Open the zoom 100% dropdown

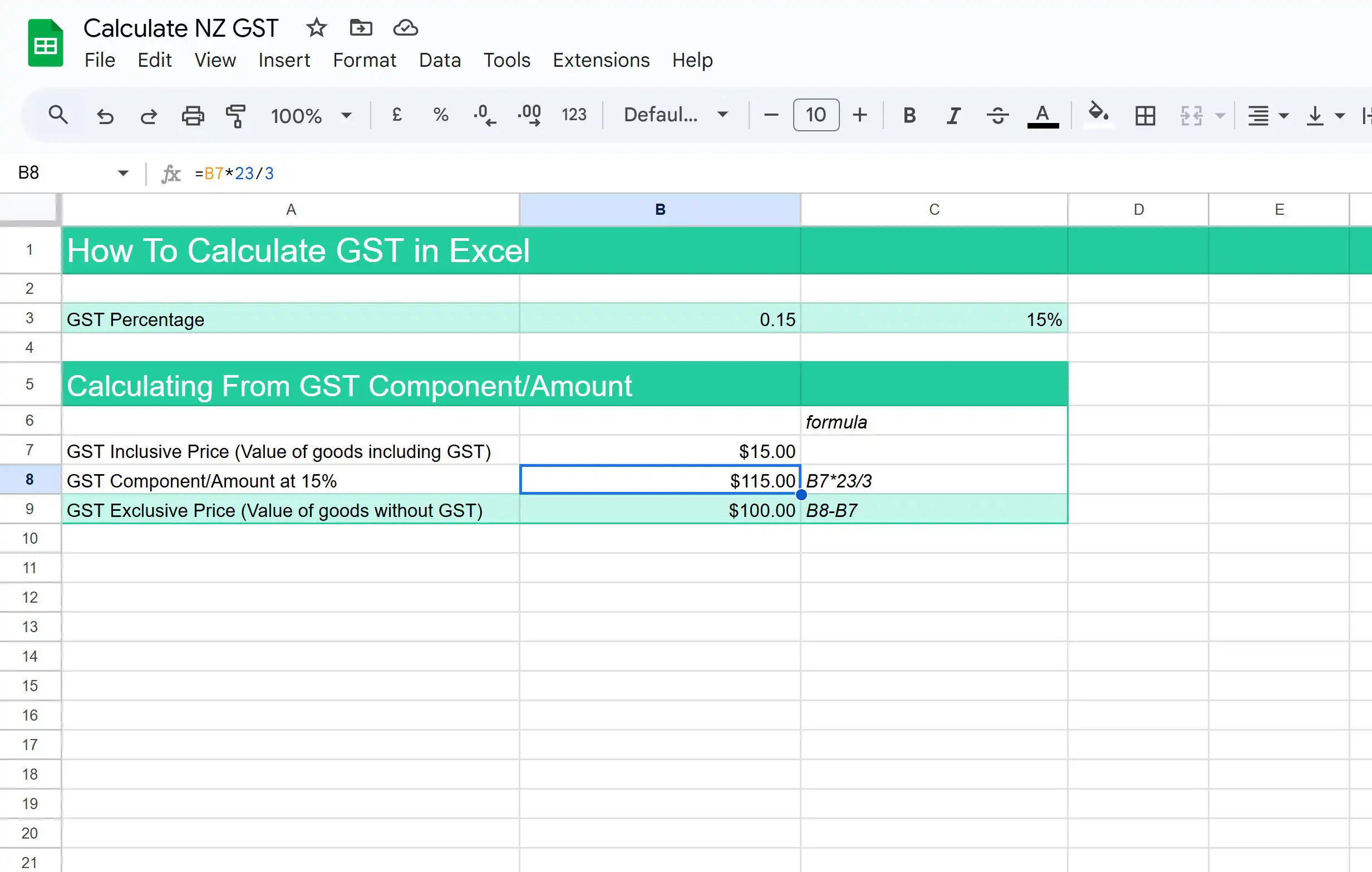[311, 116]
